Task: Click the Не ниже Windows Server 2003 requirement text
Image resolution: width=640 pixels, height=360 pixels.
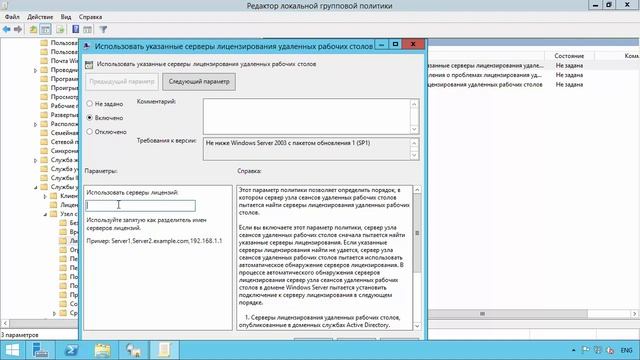Action: [x=288, y=143]
